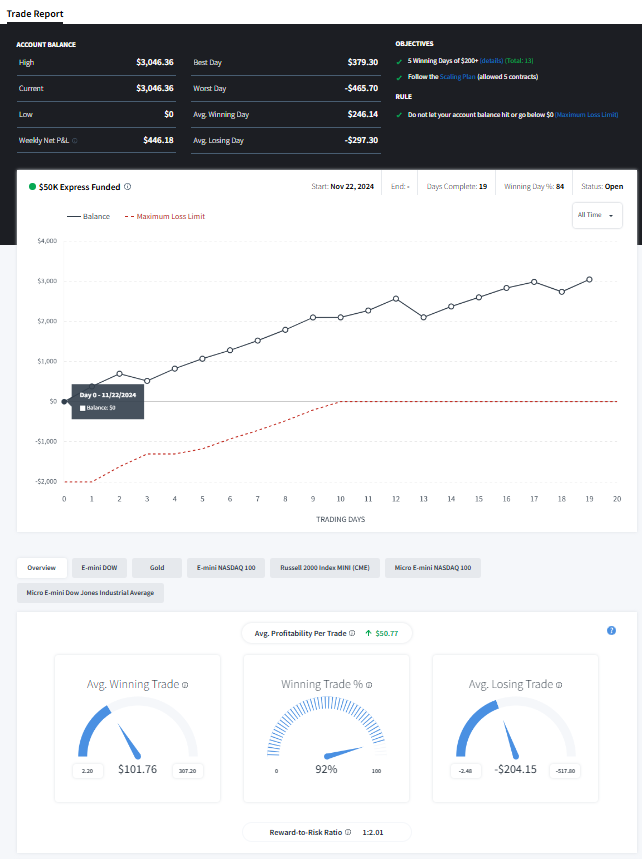Open the winning days details link
Image resolution: width=642 pixels, height=859 pixels.
pos(491,61)
